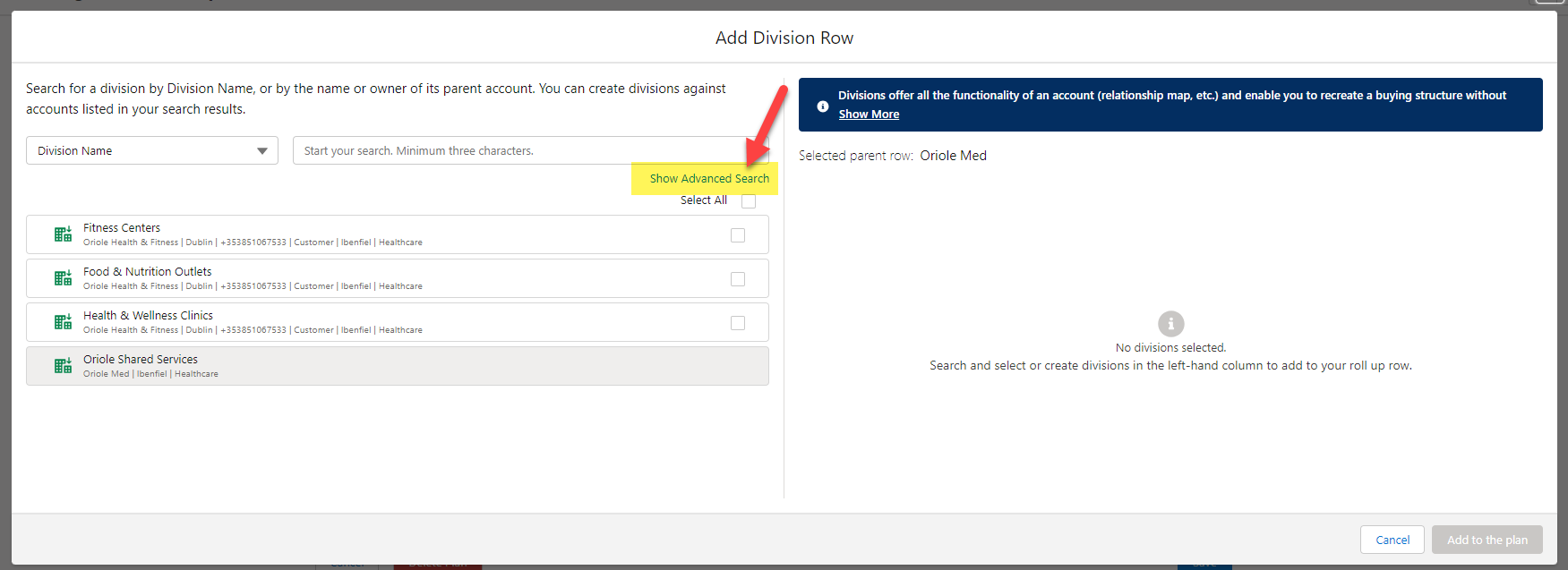
Task: Expand Show Advanced Search options
Action: (x=708, y=179)
